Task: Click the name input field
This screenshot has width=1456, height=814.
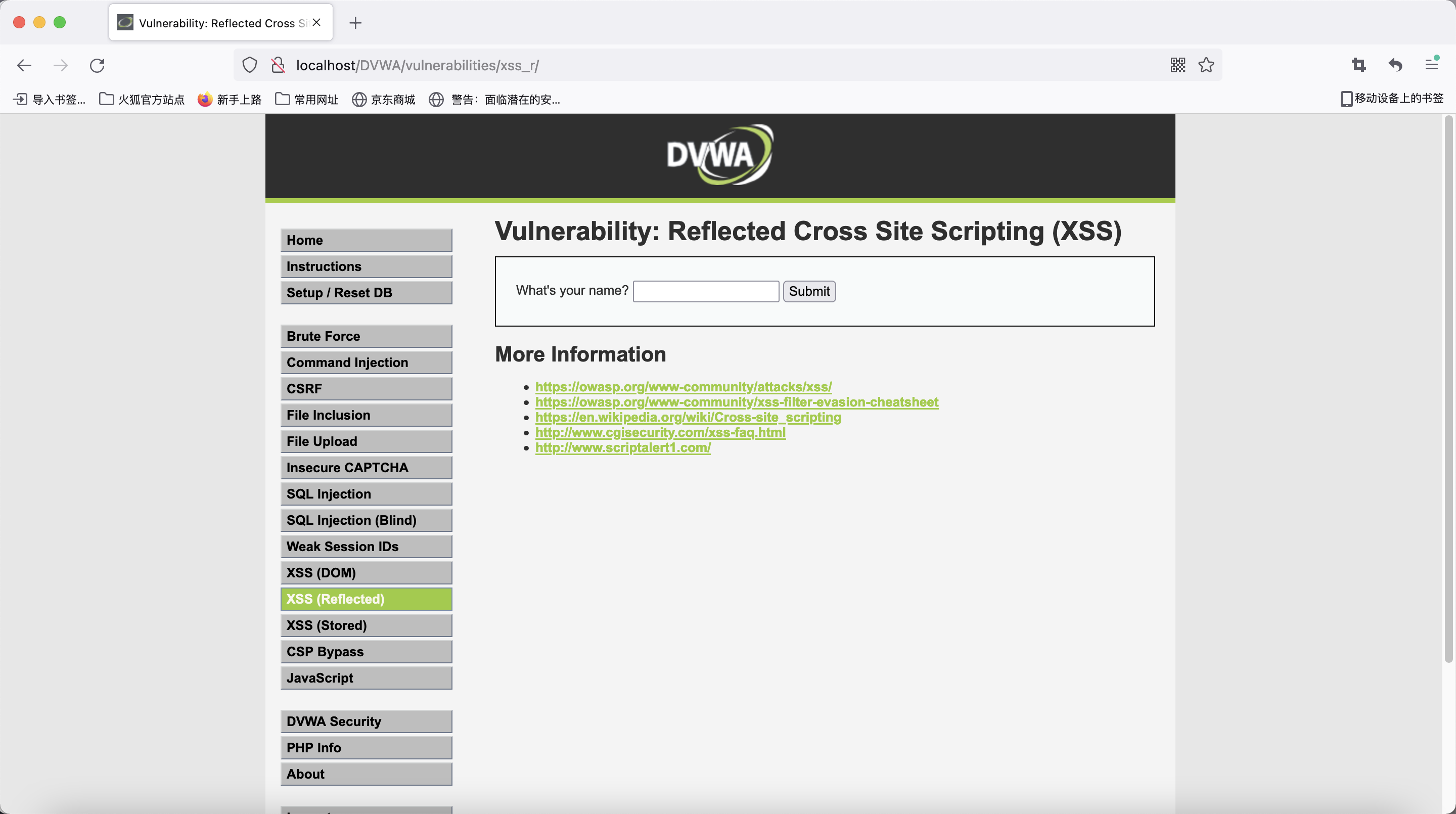Action: click(x=705, y=291)
